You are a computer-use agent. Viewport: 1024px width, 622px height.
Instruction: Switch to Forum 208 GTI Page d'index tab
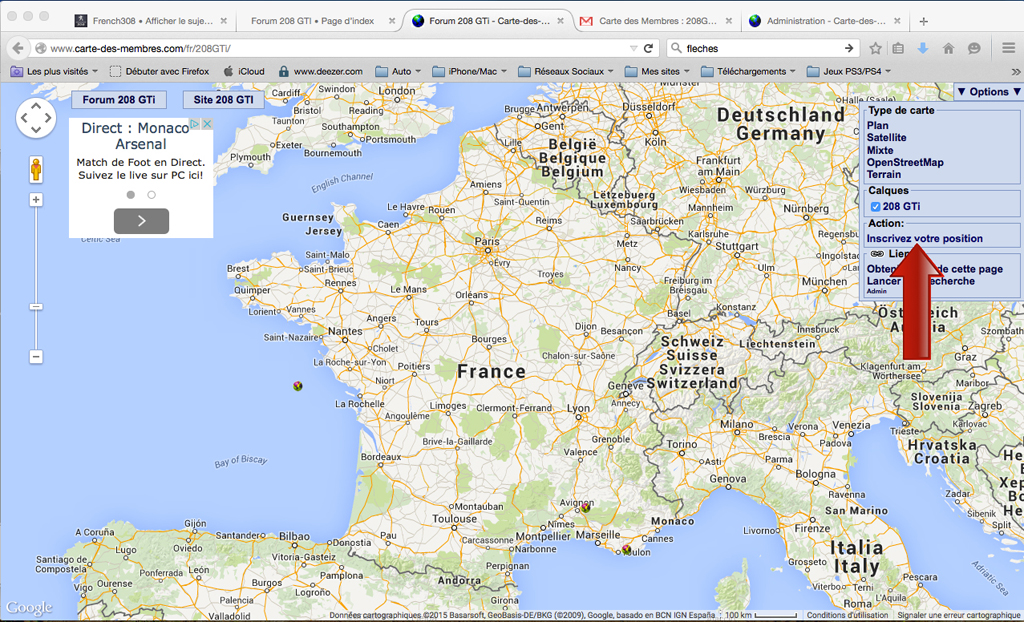coord(312,21)
